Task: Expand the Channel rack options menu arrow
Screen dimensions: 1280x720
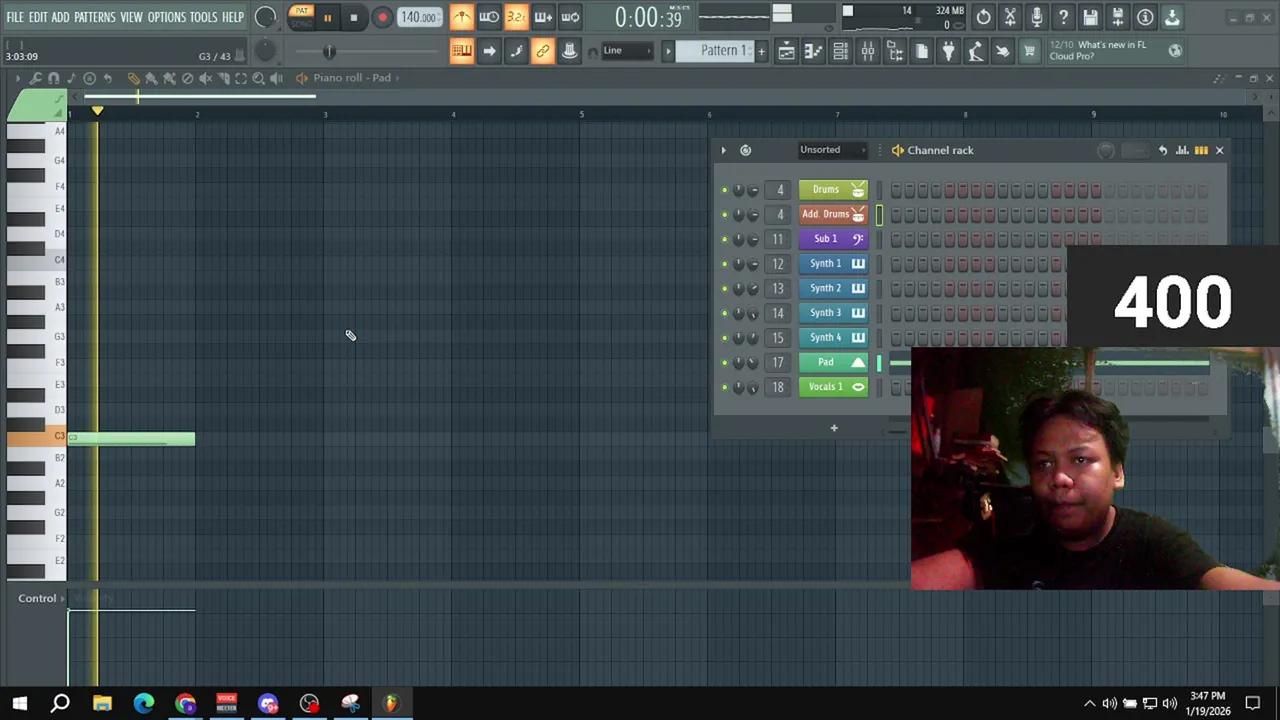Action: (723, 150)
